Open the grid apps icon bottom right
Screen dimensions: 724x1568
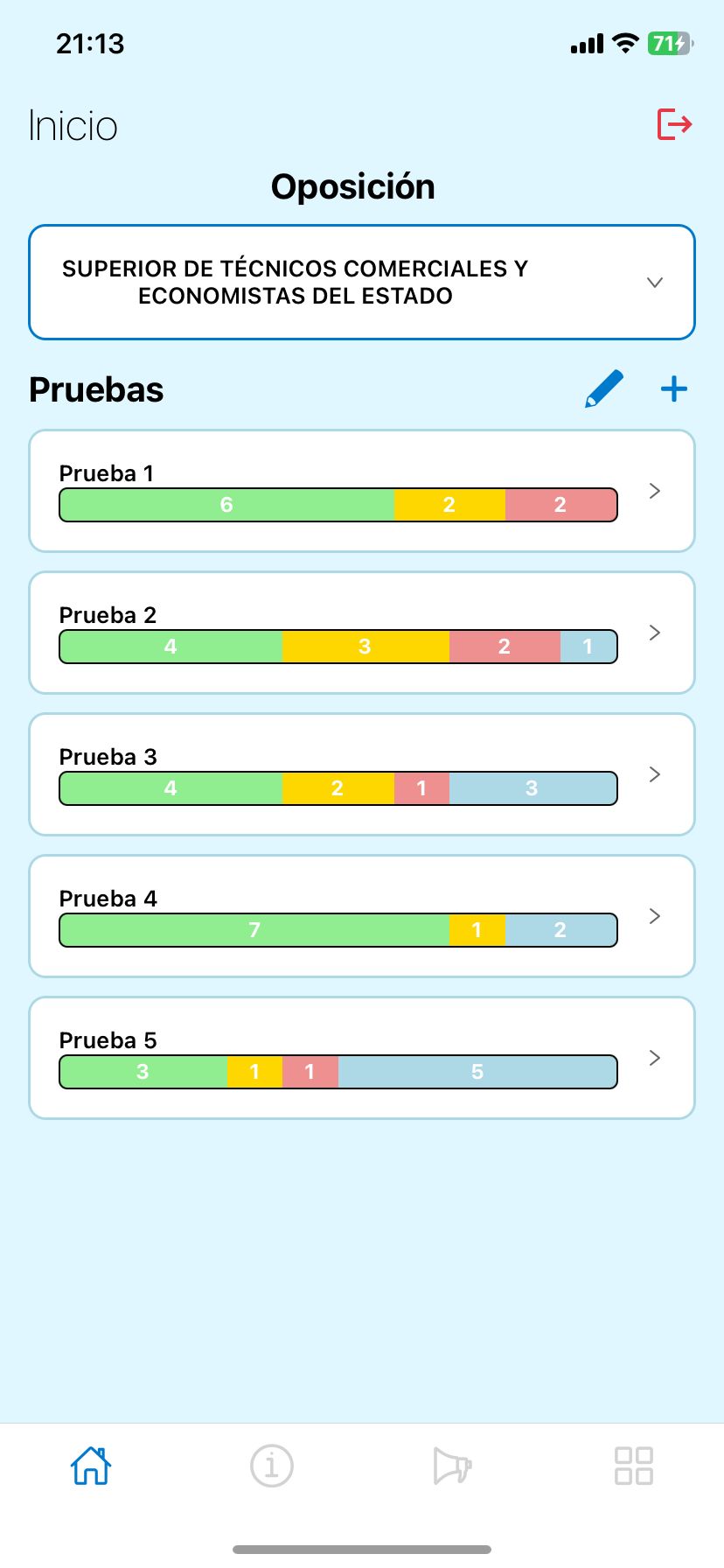pos(633,1465)
